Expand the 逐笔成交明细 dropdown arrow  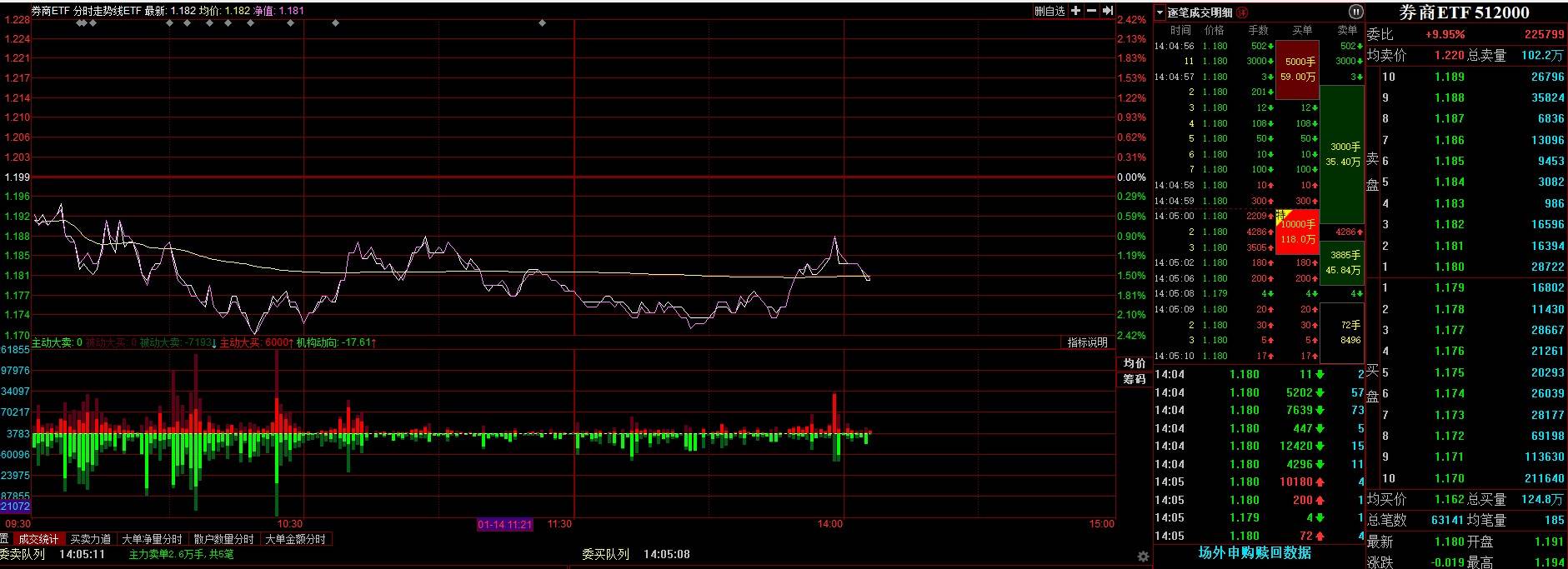(x=1160, y=12)
